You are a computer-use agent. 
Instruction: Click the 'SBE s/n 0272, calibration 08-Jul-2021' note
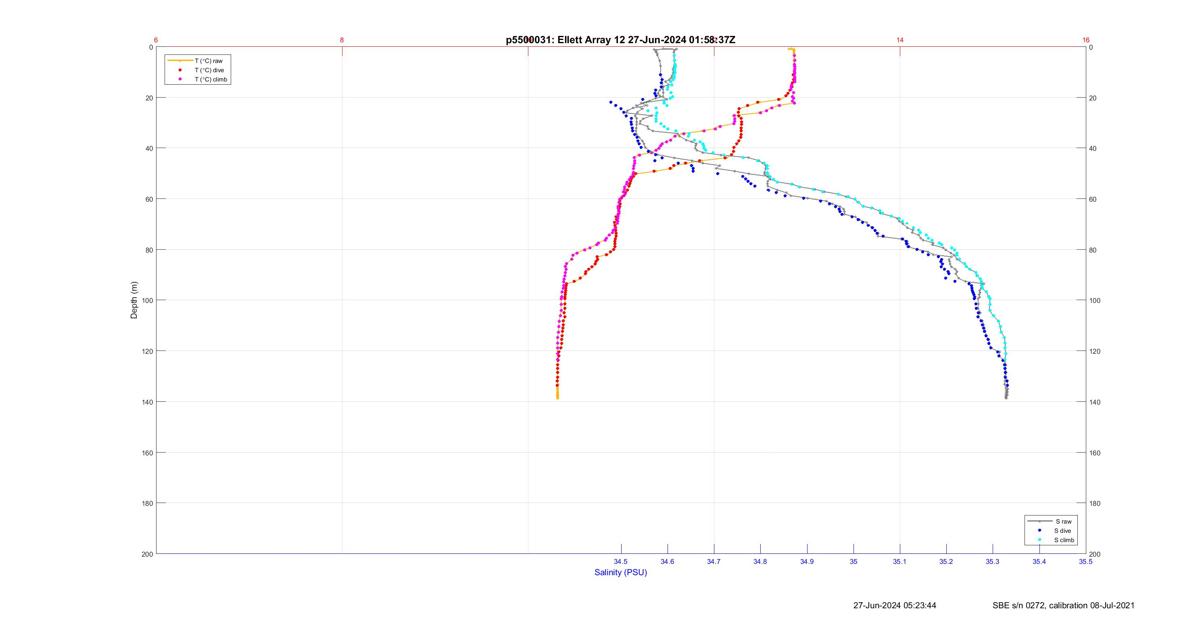[1063, 605]
